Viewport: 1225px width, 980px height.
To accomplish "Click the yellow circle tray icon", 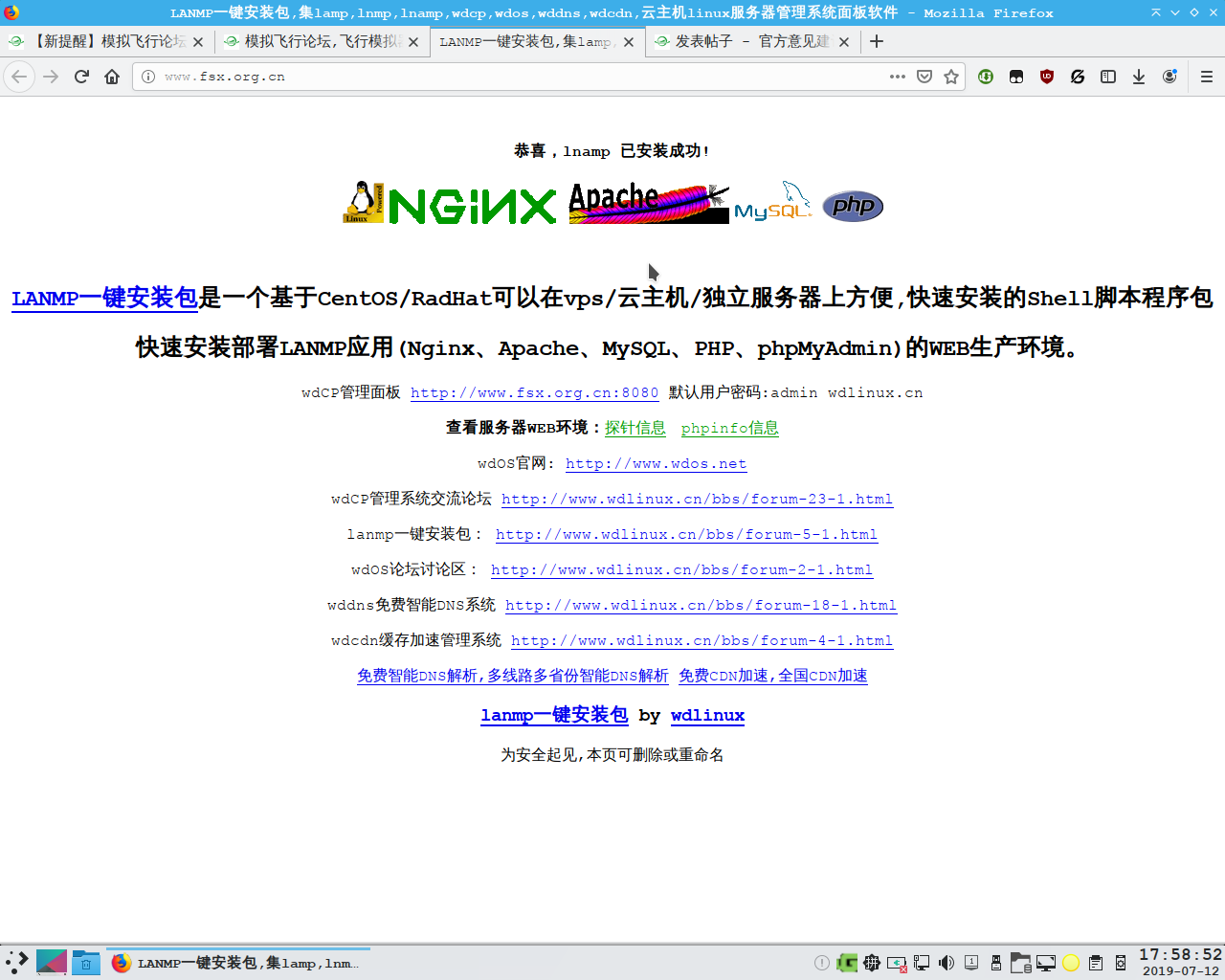I will point(1071,963).
